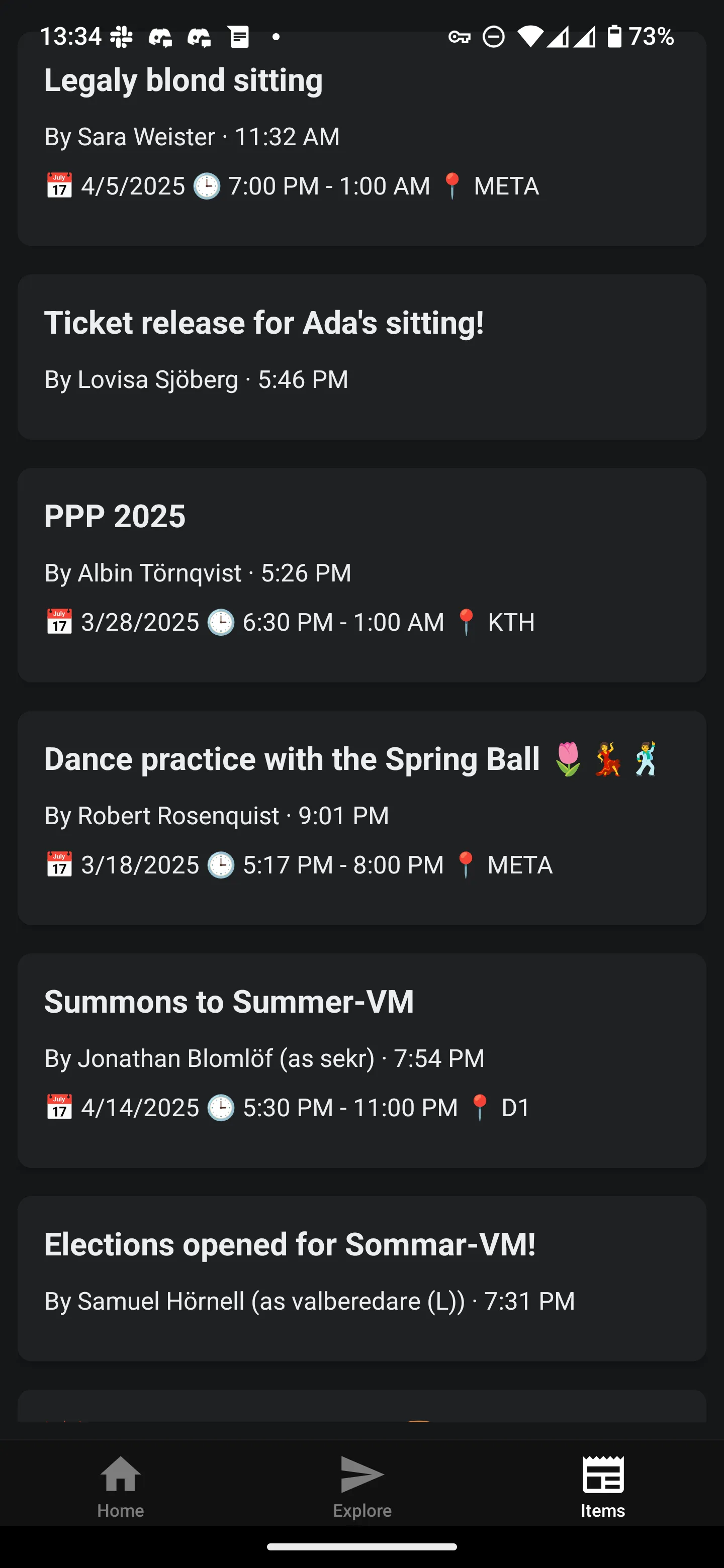Open Dance practice with the Spring Ball card

(x=291, y=759)
